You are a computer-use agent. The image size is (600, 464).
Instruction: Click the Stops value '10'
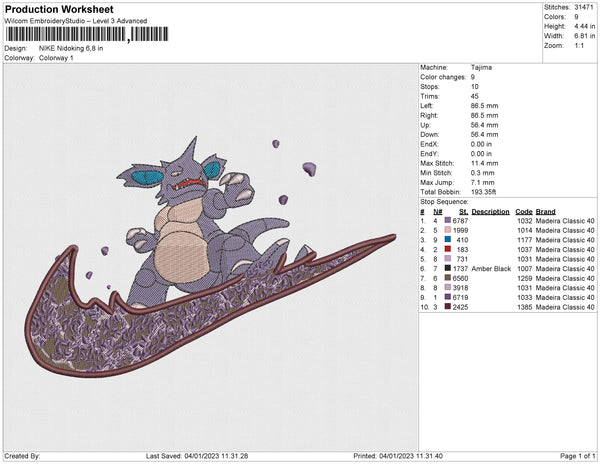474,87
